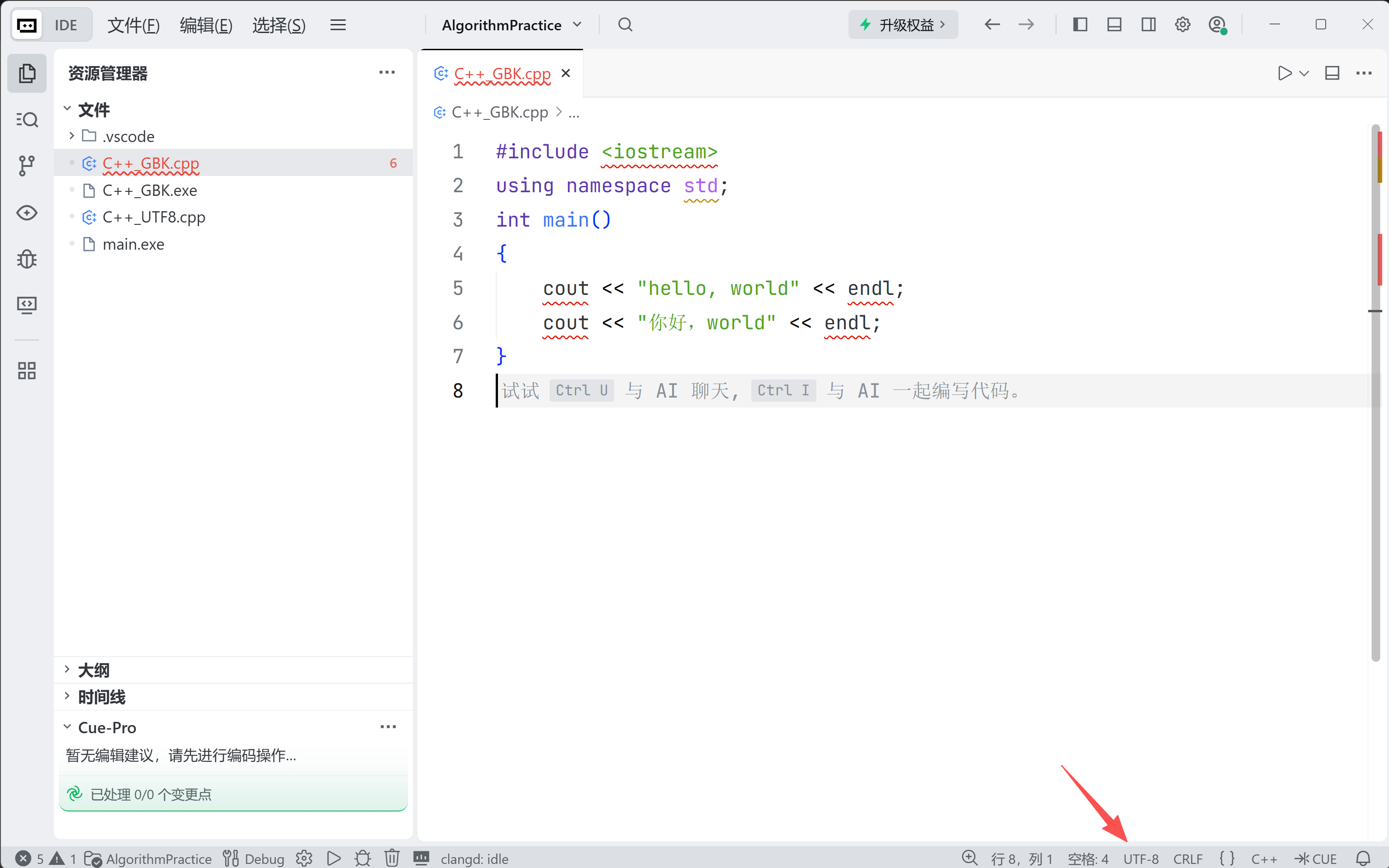Open the Search panel in activity bar
Viewport: 1389px width, 868px height.
27,119
